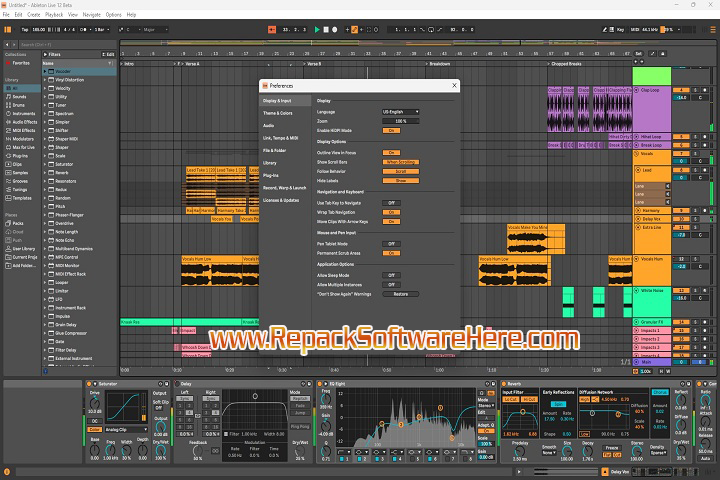Open the Create menu
Image resolution: width=720 pixels, height=480 pixels.
click(x=34, y=15)
